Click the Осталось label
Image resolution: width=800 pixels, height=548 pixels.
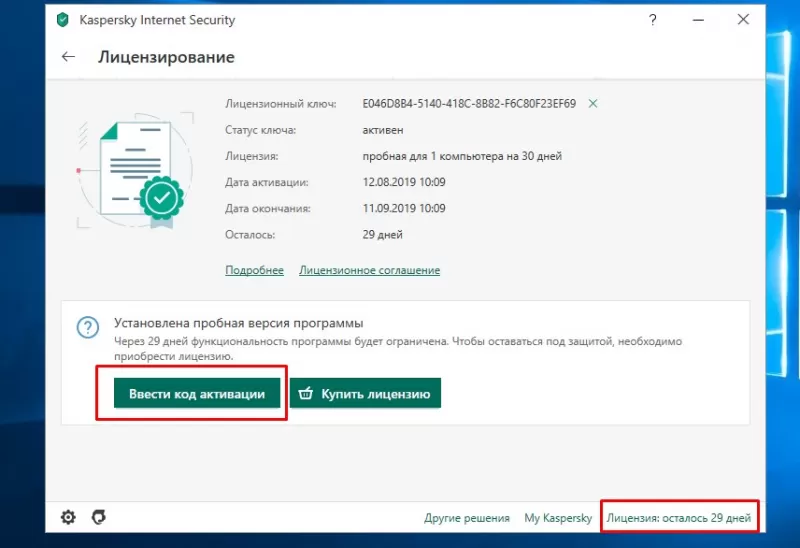(x=250, y=235)
